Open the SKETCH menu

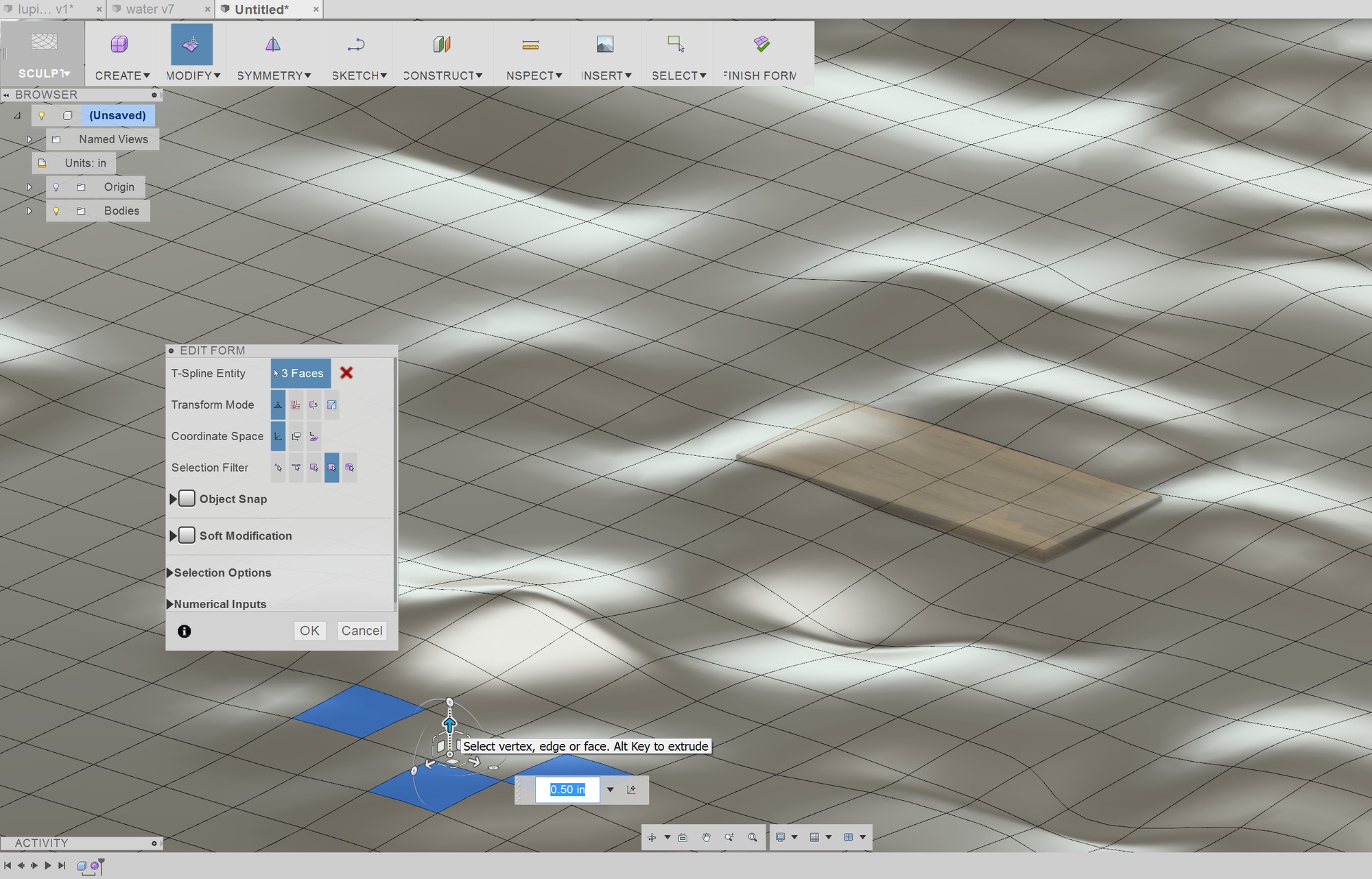click(x=359, y=75)
